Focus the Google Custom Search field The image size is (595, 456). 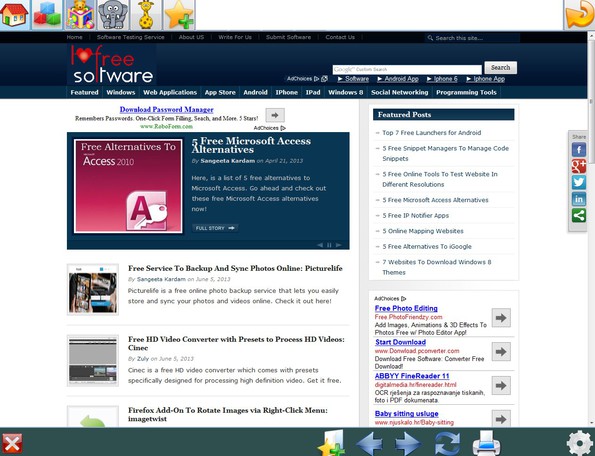click(407, 69)
